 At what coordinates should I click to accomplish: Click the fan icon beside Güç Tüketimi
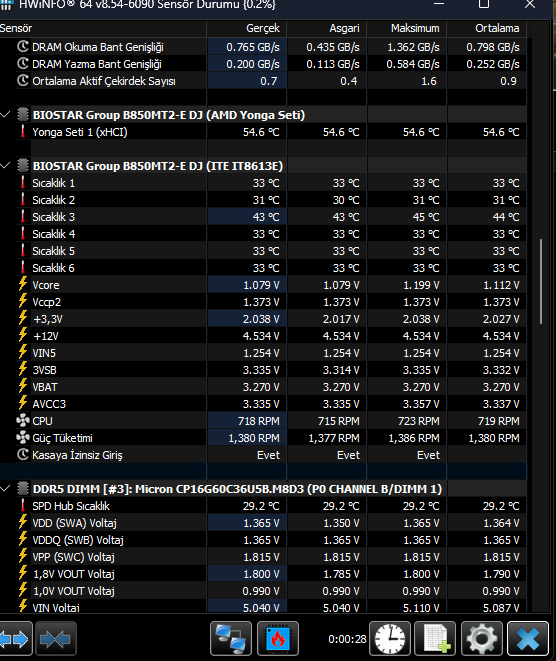pyautogui.click(x=23, y=438)
